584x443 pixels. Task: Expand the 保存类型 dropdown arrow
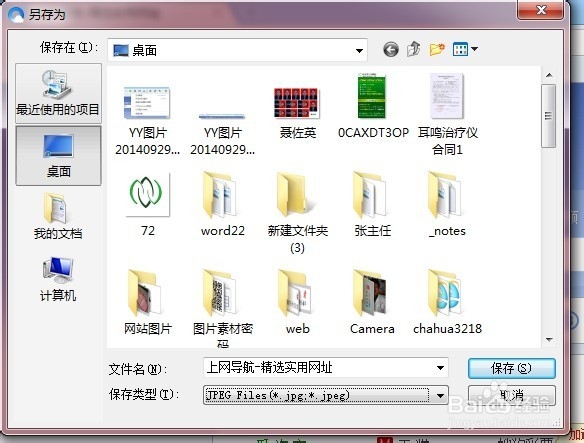pyautogui.click(x=440, y=395)
